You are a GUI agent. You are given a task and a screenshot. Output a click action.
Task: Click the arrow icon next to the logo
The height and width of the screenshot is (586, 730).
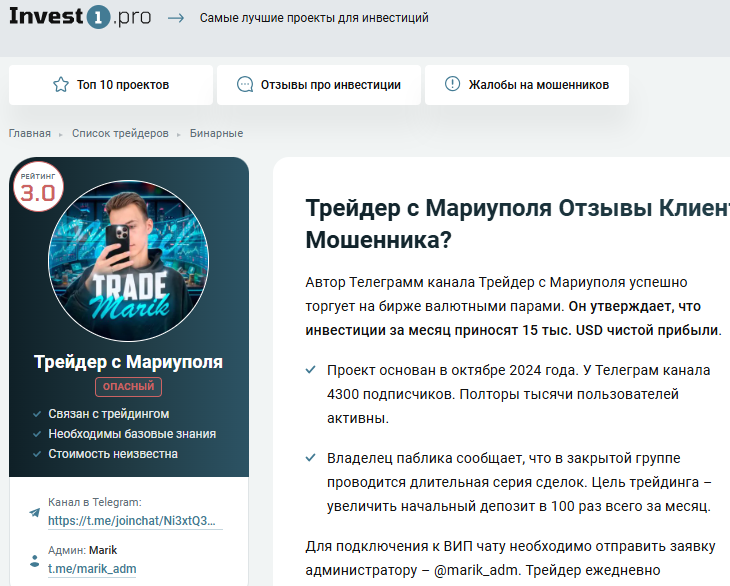[176, 18]
